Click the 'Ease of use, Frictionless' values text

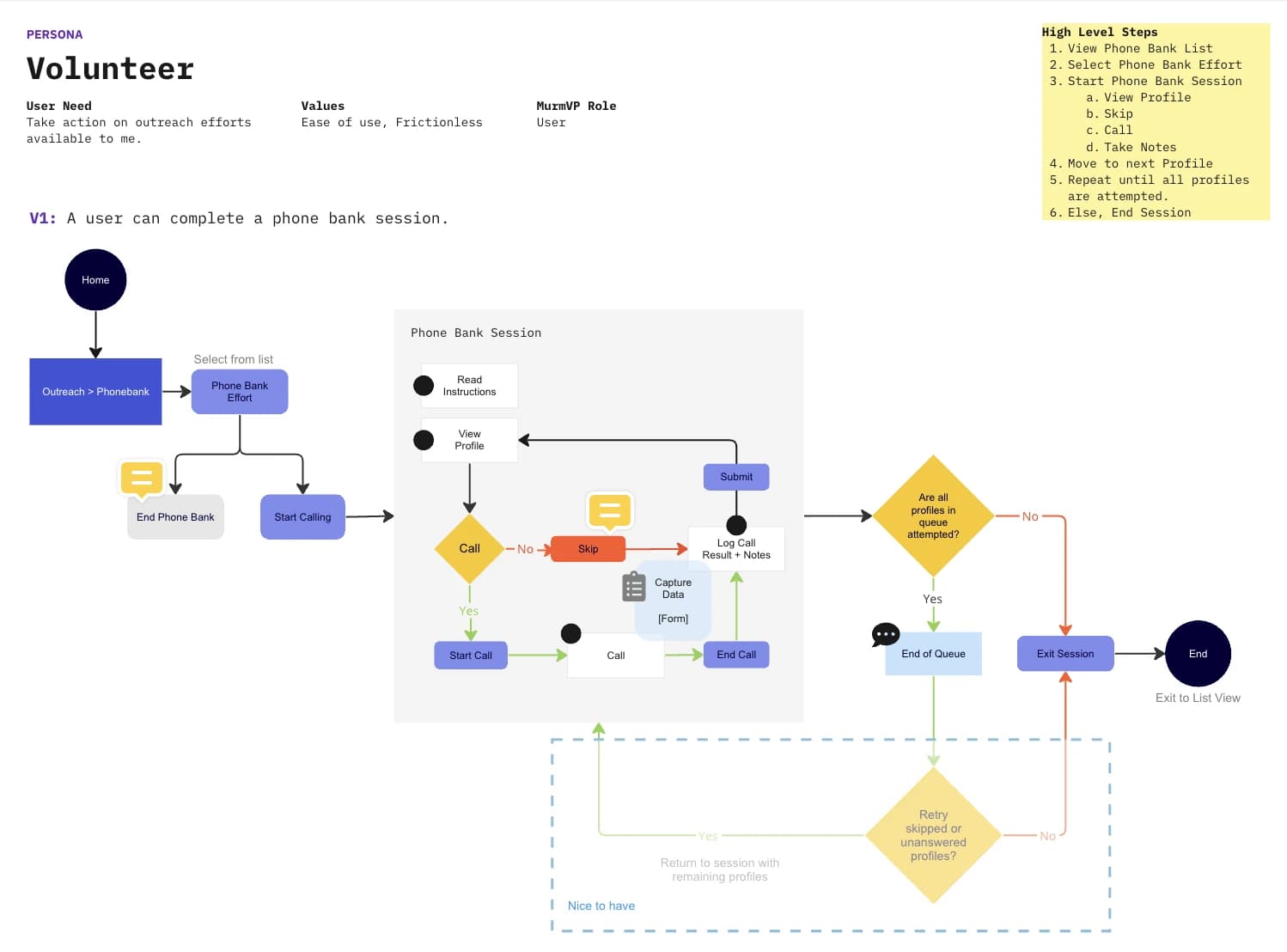[x=392, y=122]
